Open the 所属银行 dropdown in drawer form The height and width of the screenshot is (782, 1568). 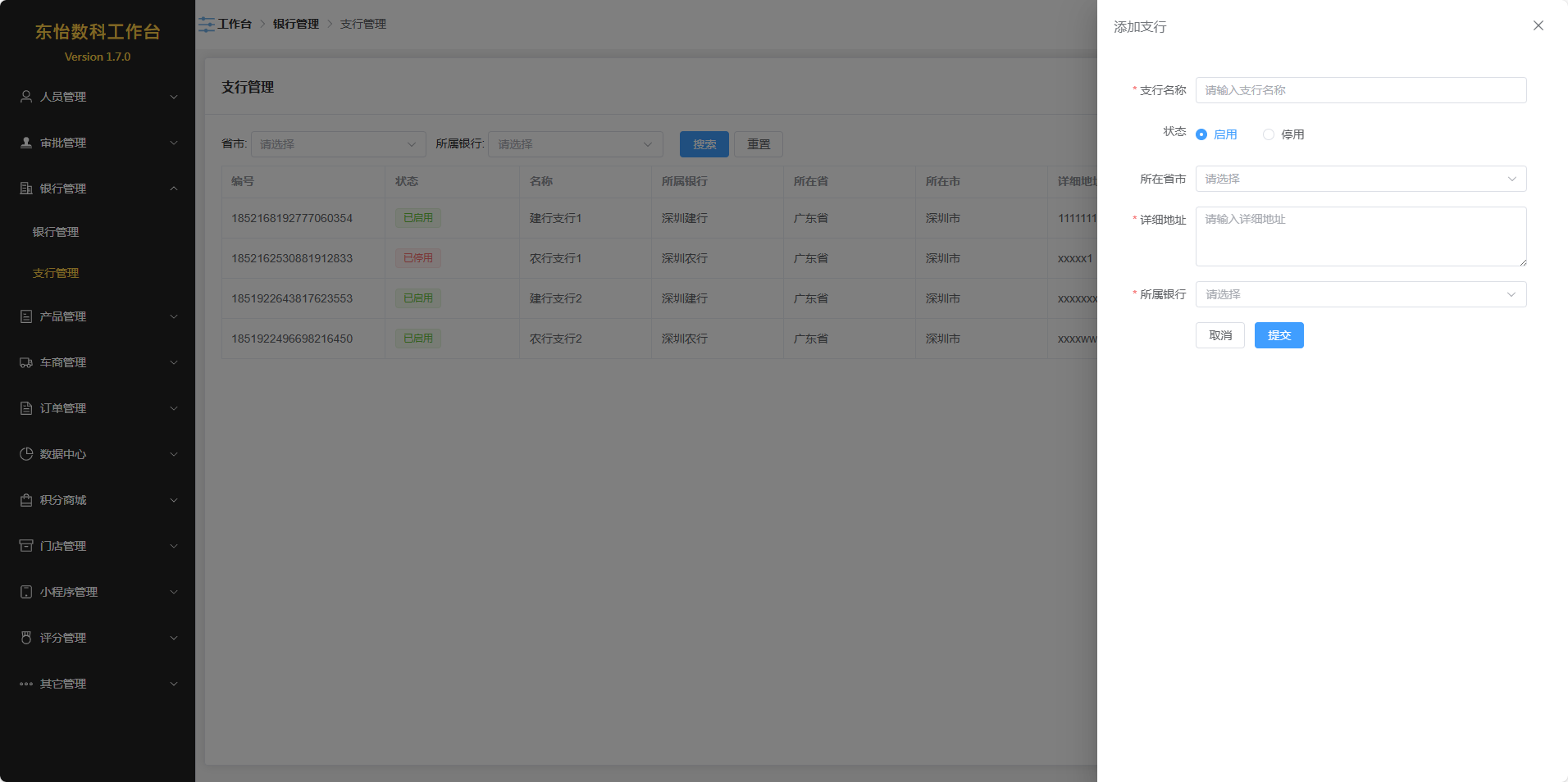point(1360,294)
